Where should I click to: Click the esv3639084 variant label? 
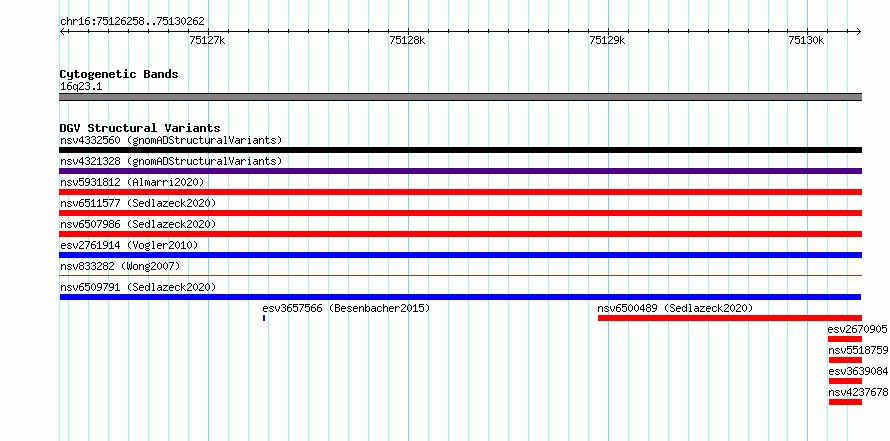858,371
